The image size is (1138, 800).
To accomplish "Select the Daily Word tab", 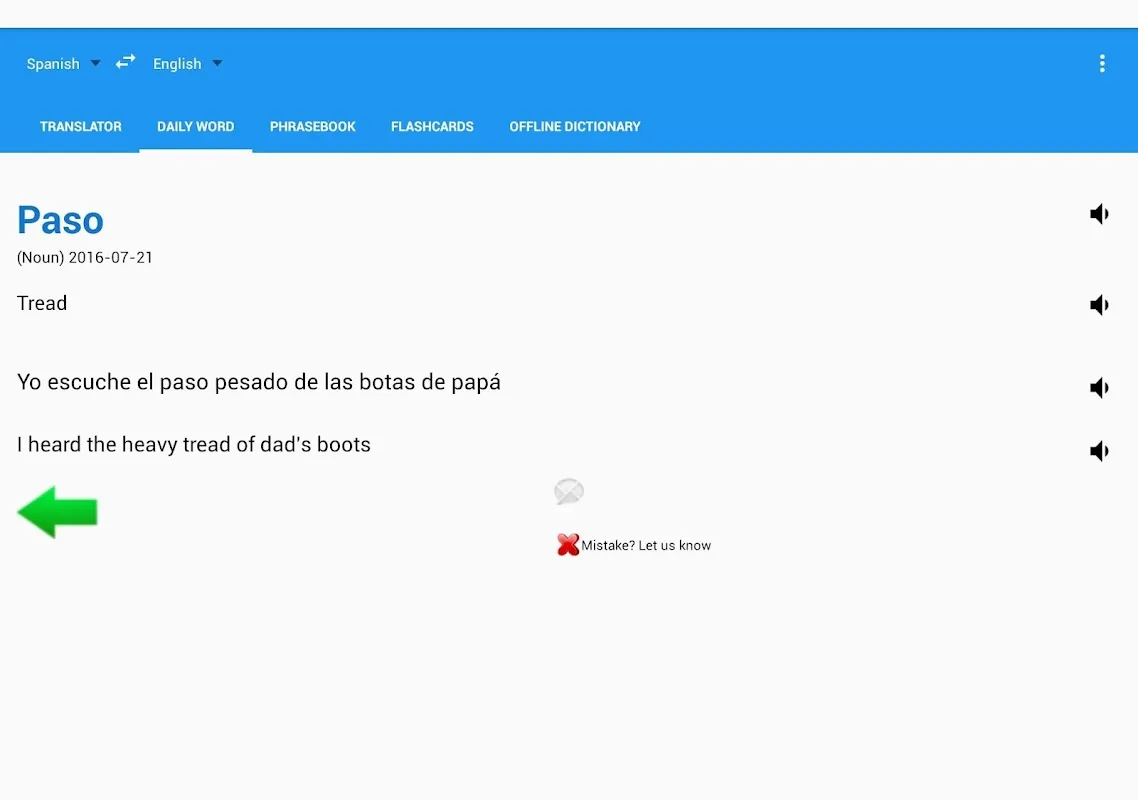I will 195,127.
